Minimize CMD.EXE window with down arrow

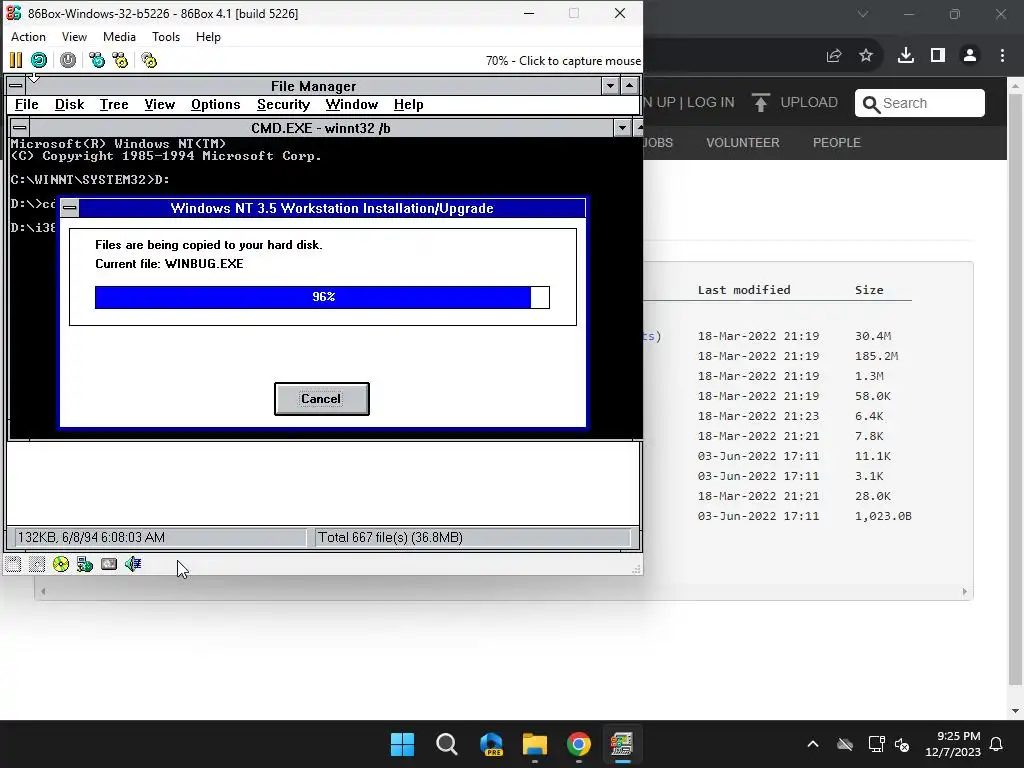click(622, 128)
